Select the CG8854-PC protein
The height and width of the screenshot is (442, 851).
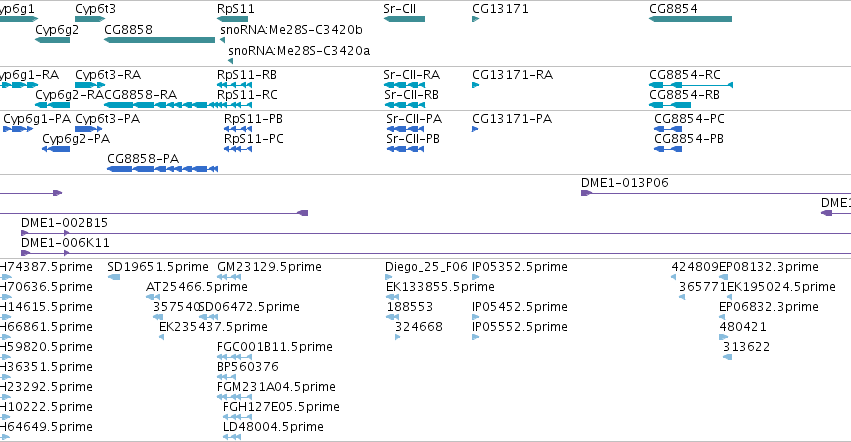click(x=668, y=129)
